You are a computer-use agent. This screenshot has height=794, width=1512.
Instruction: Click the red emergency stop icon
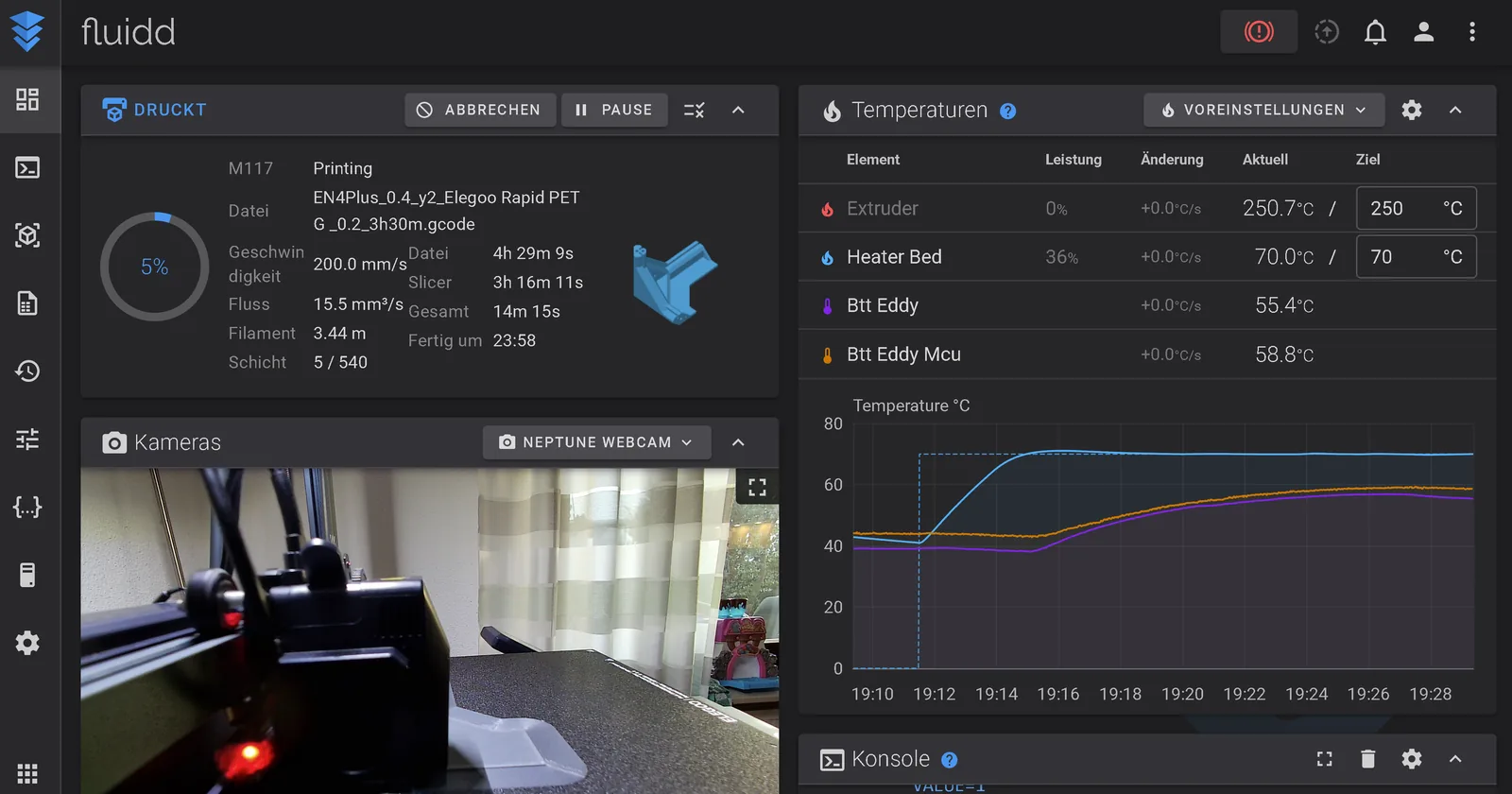point(1259,32)
